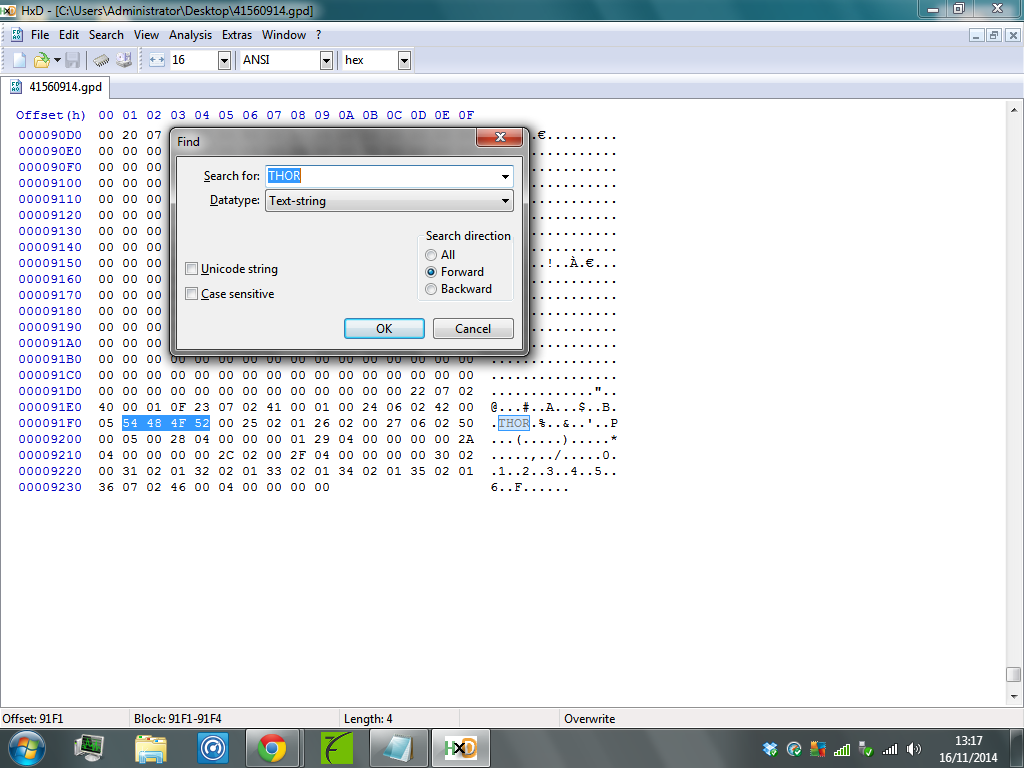Click the Open file folder icon
Screen dimensions: 1024x768
click(x=42, y=60)
